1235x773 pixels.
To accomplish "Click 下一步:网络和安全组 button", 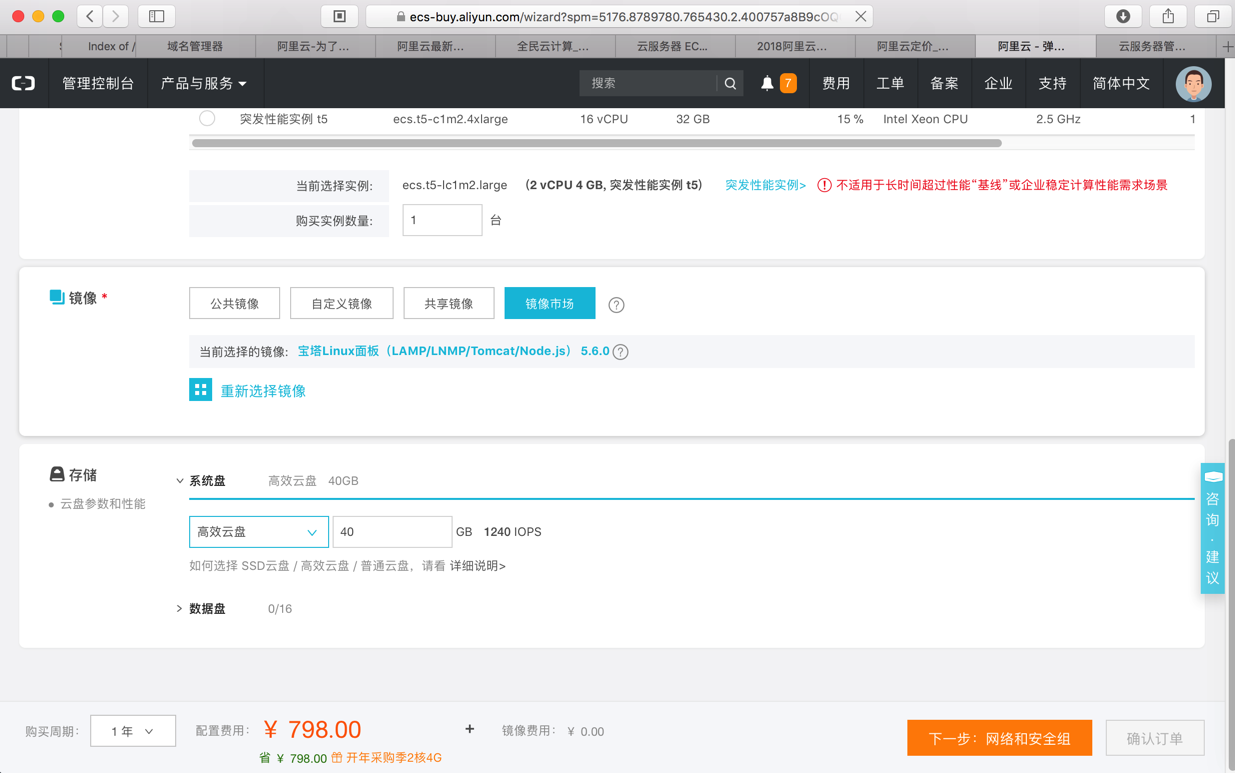I will pyautogui.click(x=999, y=738).
